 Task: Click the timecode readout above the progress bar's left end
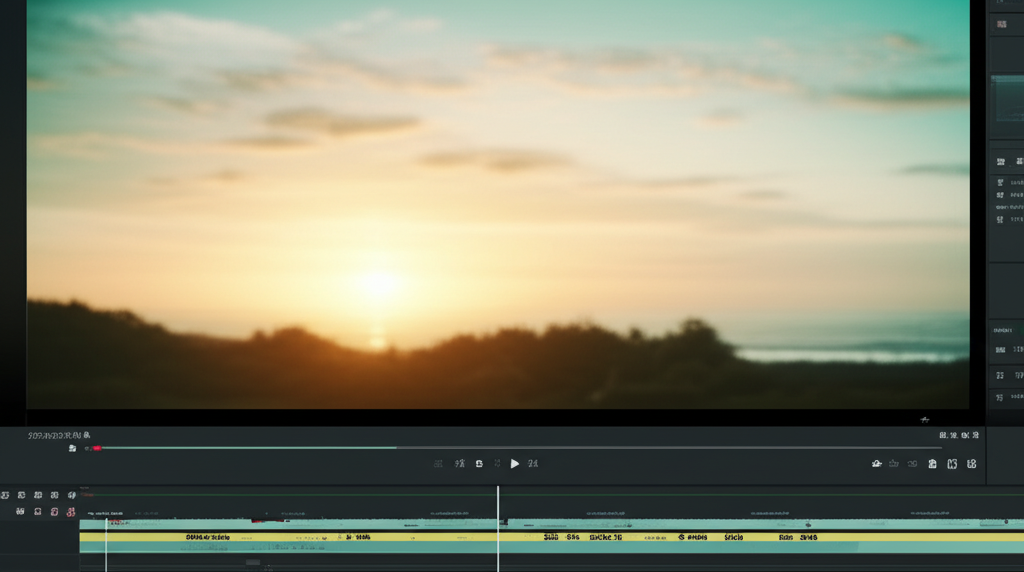pyautogui.click(x=59, y=435)
